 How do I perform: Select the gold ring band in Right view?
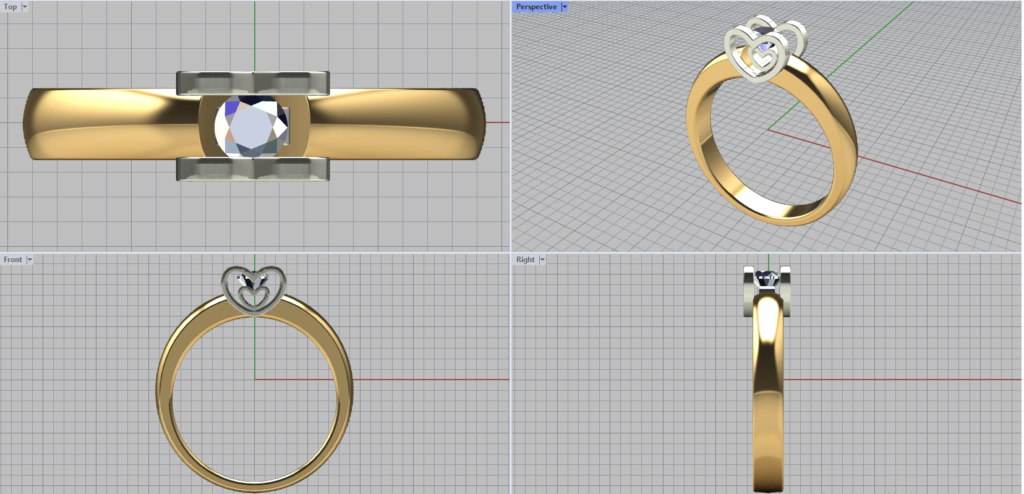pyautogui.click(x=767, y=392)
